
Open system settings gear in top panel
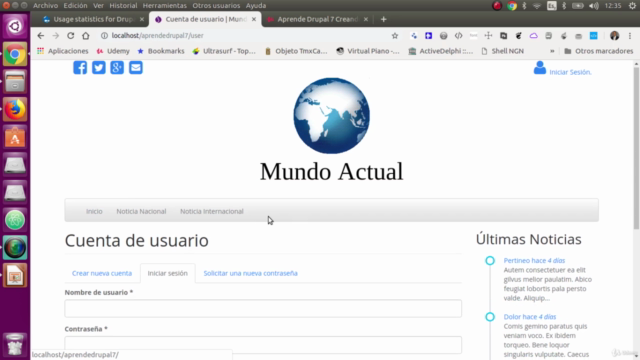click(x=632, y=6)
